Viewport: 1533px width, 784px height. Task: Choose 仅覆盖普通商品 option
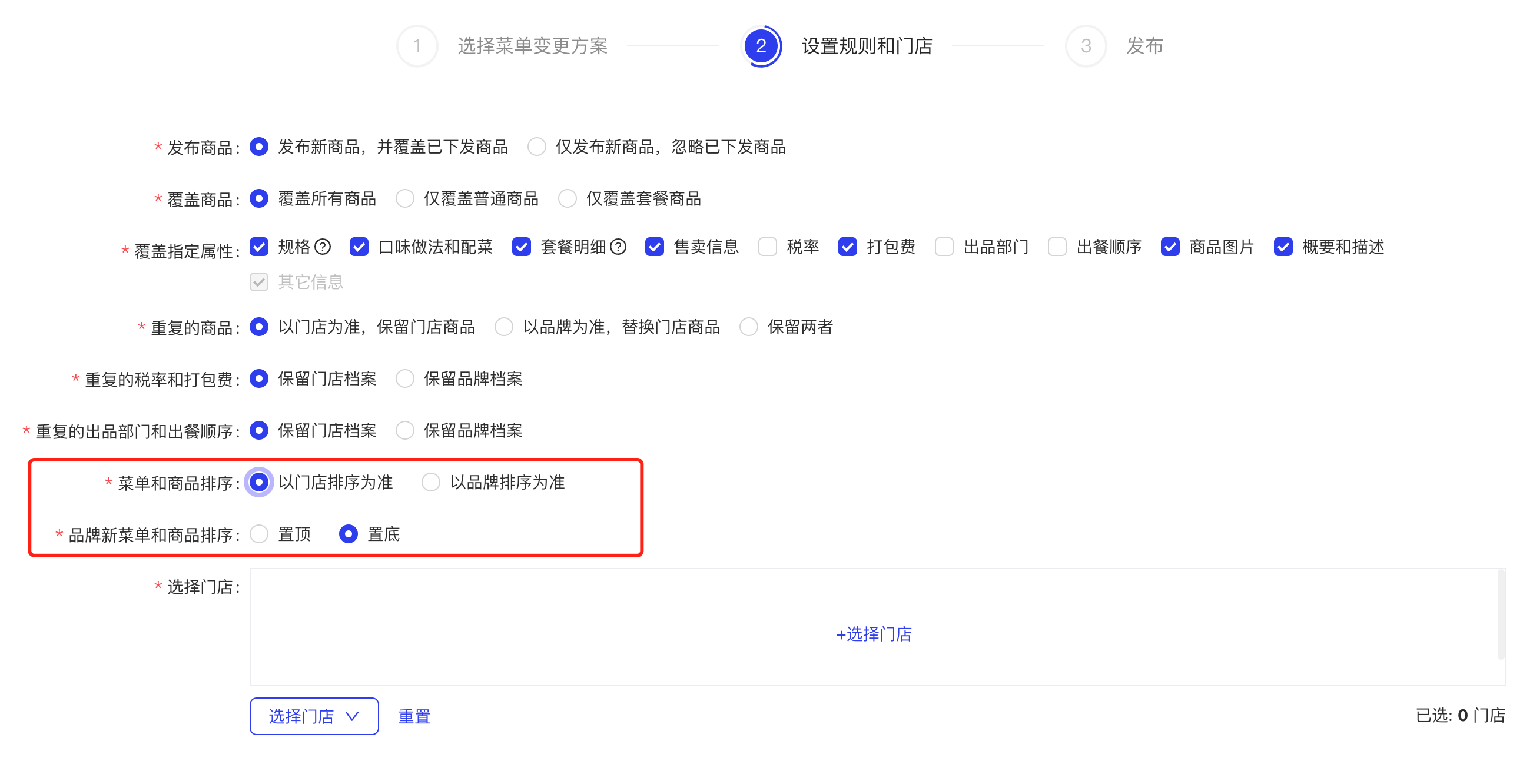[404, 198]
